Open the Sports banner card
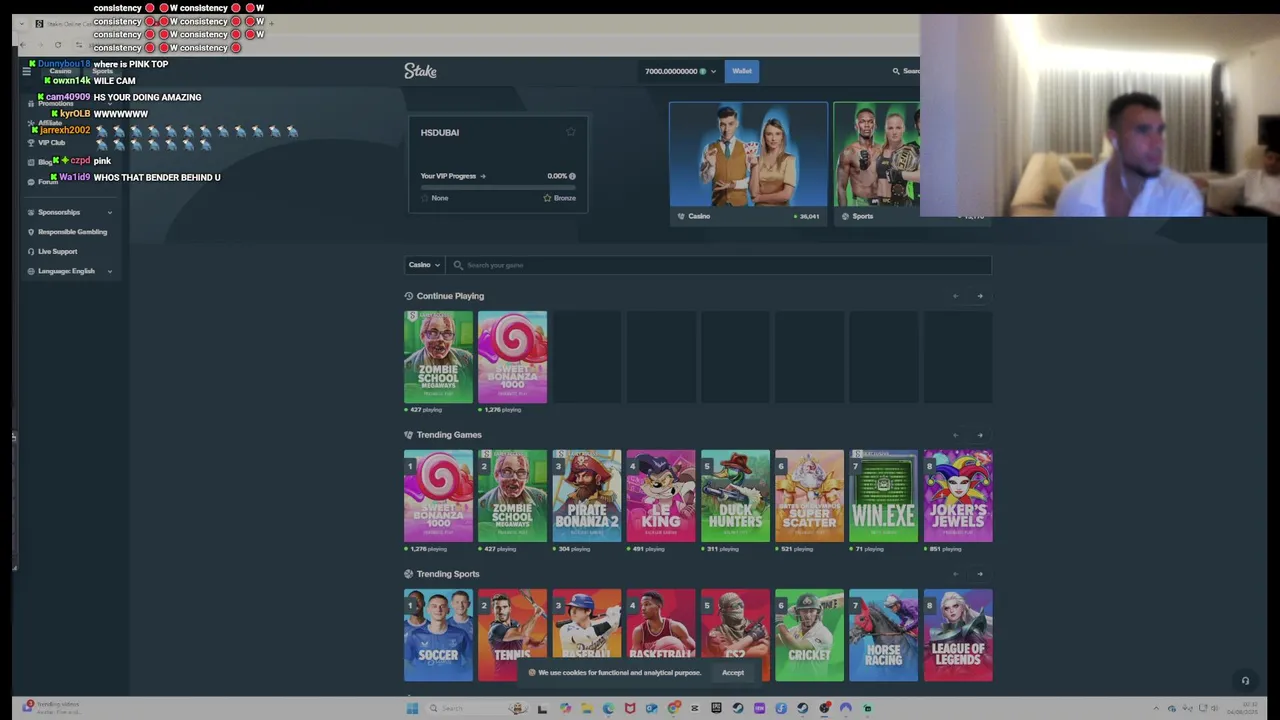Viewport: 1280px width, 720px height. tap(877, 163)
